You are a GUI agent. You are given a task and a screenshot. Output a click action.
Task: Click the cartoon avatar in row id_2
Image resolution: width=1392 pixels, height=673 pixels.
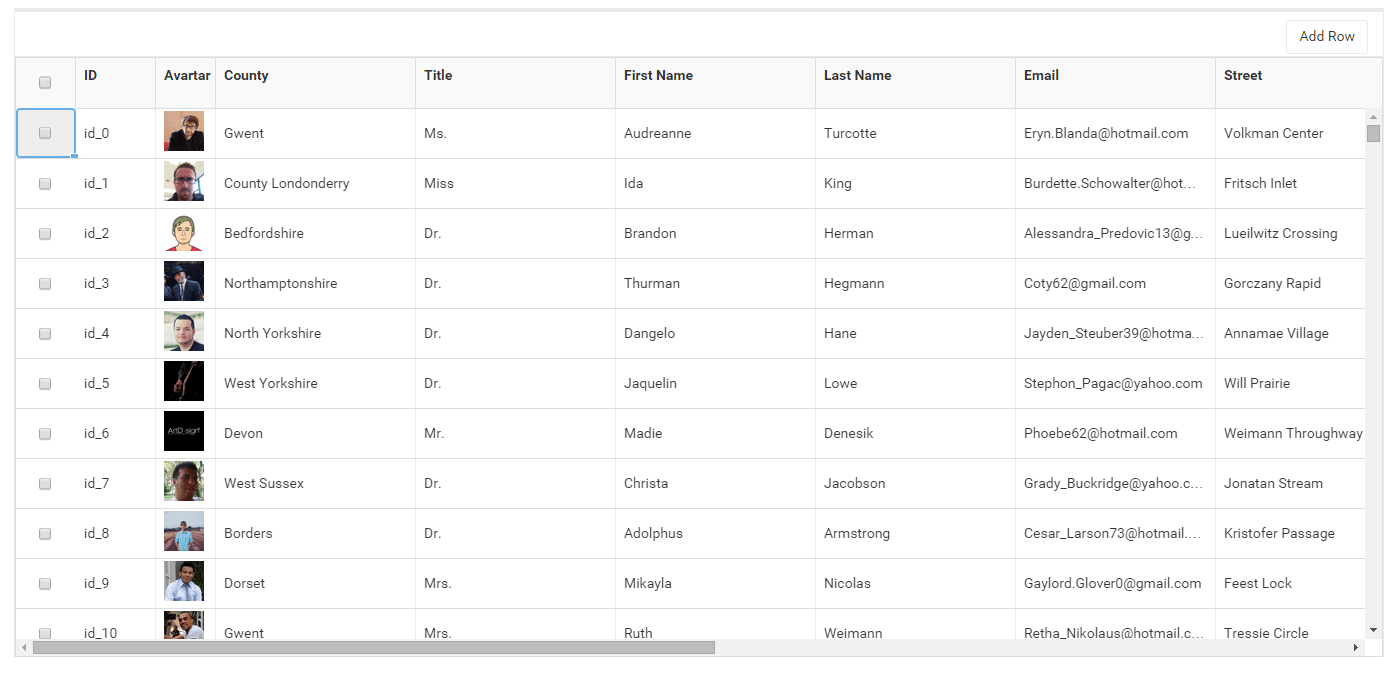(184, 233)
